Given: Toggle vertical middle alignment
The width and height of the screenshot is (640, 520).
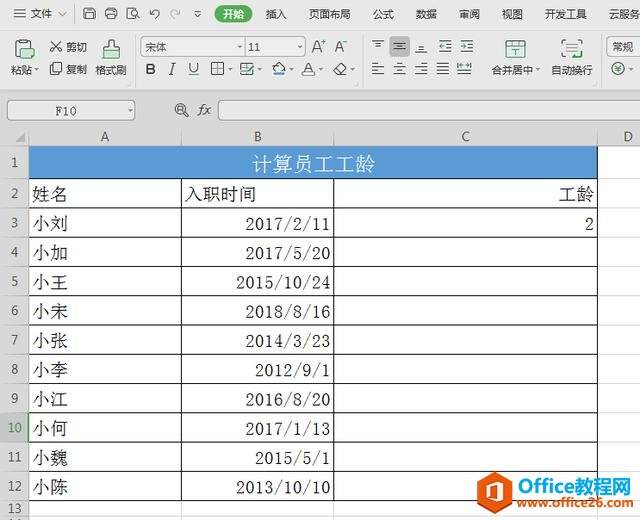Looking at the screenshot, I should (399, 47).
